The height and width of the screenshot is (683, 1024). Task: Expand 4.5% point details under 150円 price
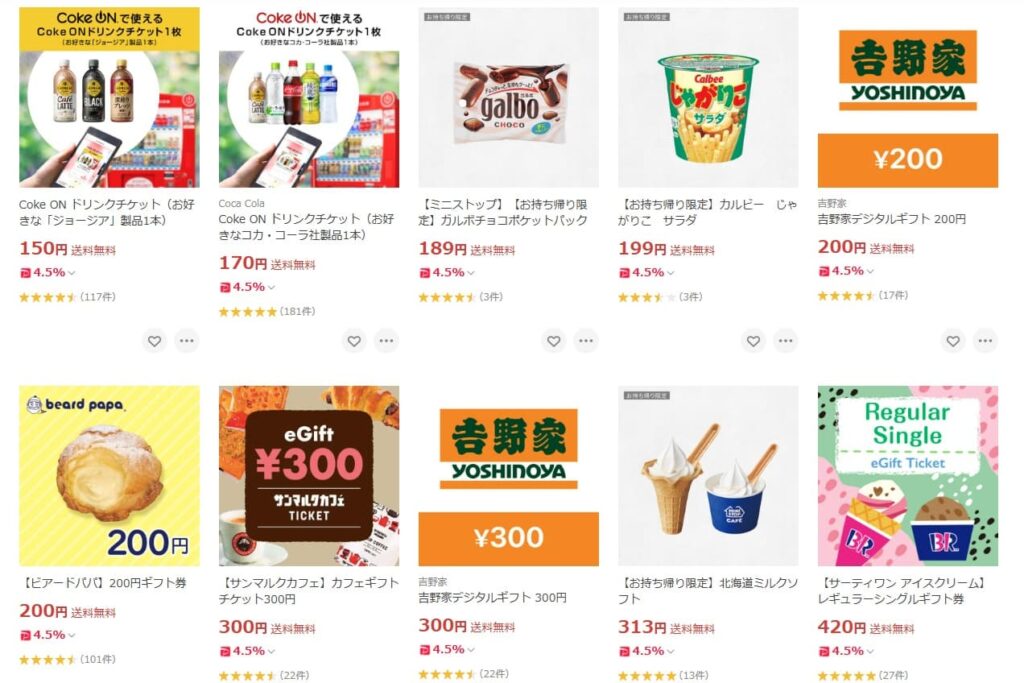pyautogui.click(x=48, y=272)
